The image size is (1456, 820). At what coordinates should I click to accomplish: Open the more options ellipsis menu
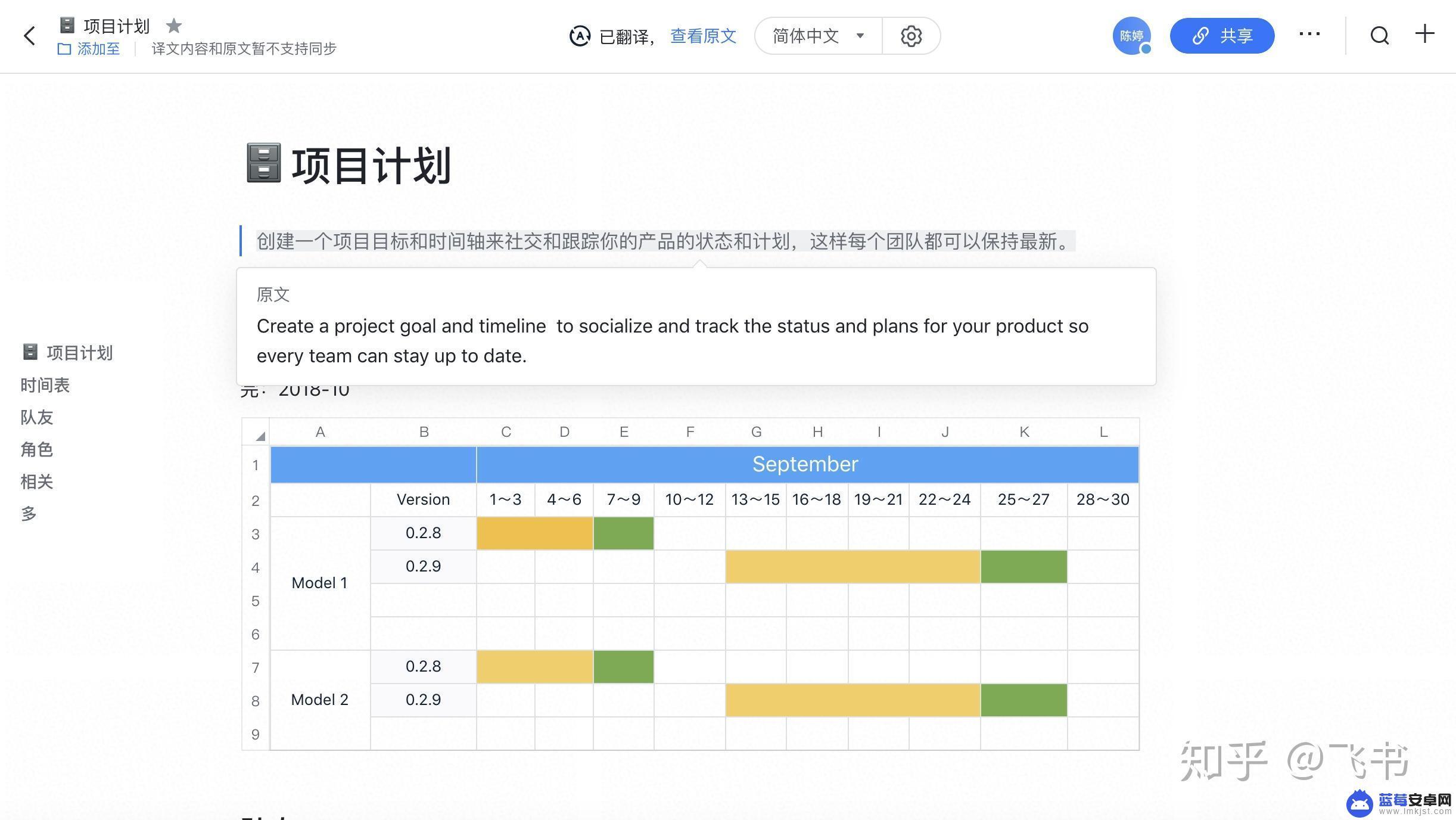click(x=1309, y=35)
